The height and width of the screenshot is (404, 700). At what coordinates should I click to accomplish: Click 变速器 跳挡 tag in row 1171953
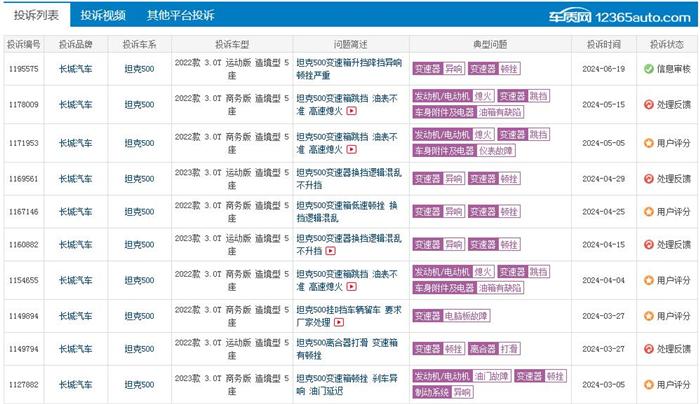(524, 134)
